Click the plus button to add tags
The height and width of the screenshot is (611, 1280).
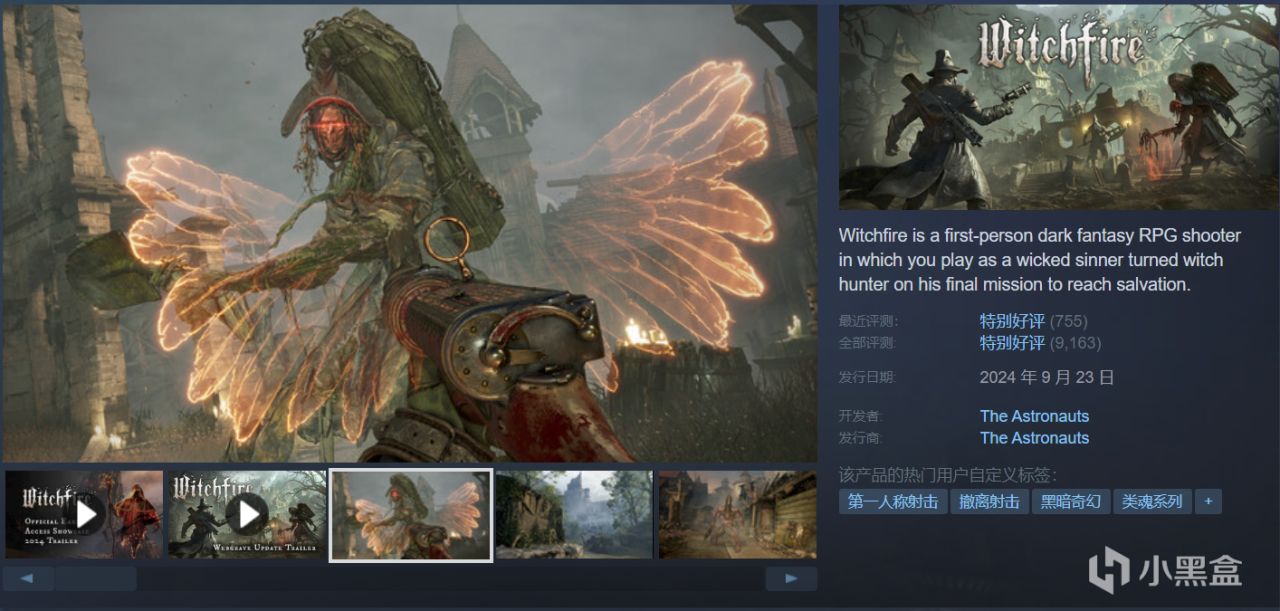(1208, 502)
